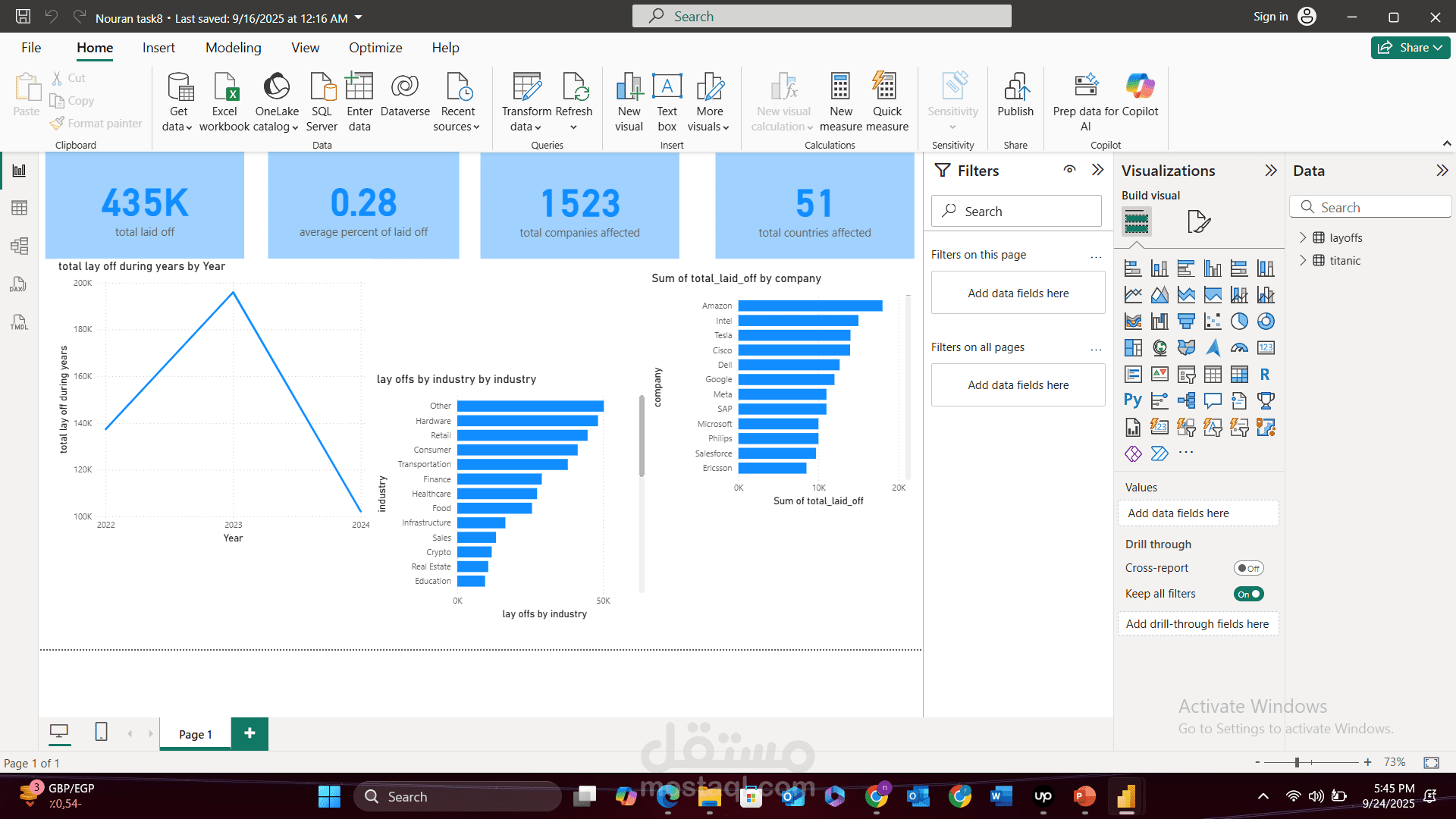Click the Filters pane search field
Viewport: 1456px width, 819px height.
pyautogui.click(x=1016, y=212)
